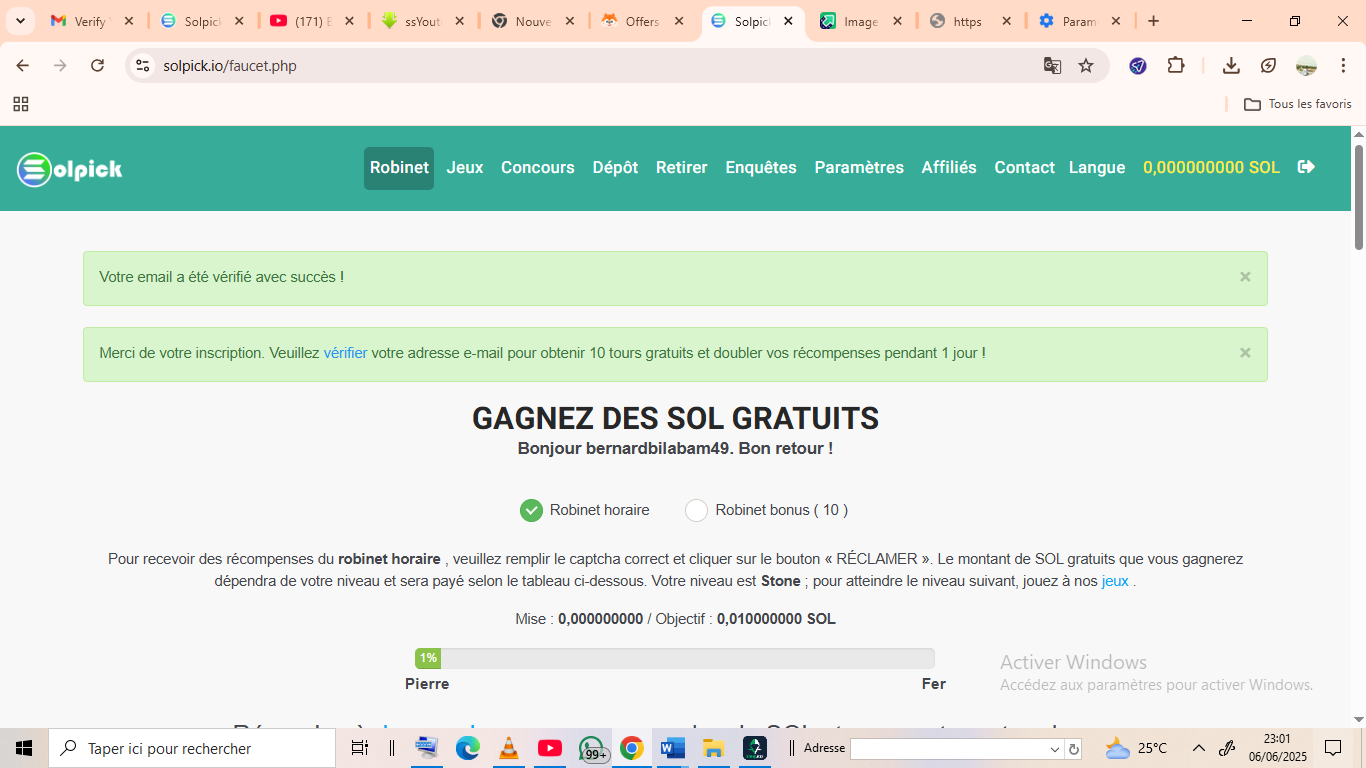The image size is (1366, 768).
Task: Open the Affiliés menu item
Action: click(949, 168)
